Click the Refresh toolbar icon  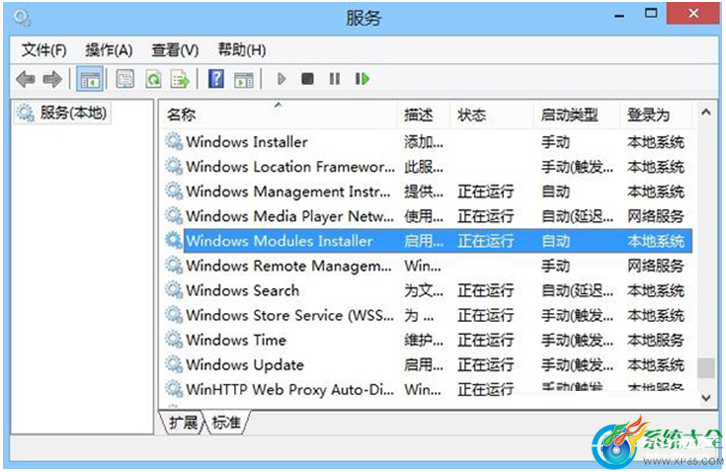pos(153,79)
